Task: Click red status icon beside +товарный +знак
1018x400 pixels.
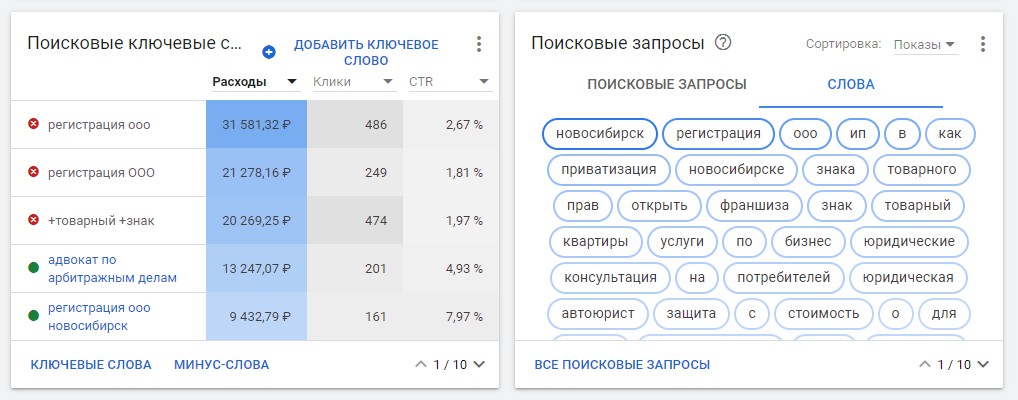Action: [33, 220]
